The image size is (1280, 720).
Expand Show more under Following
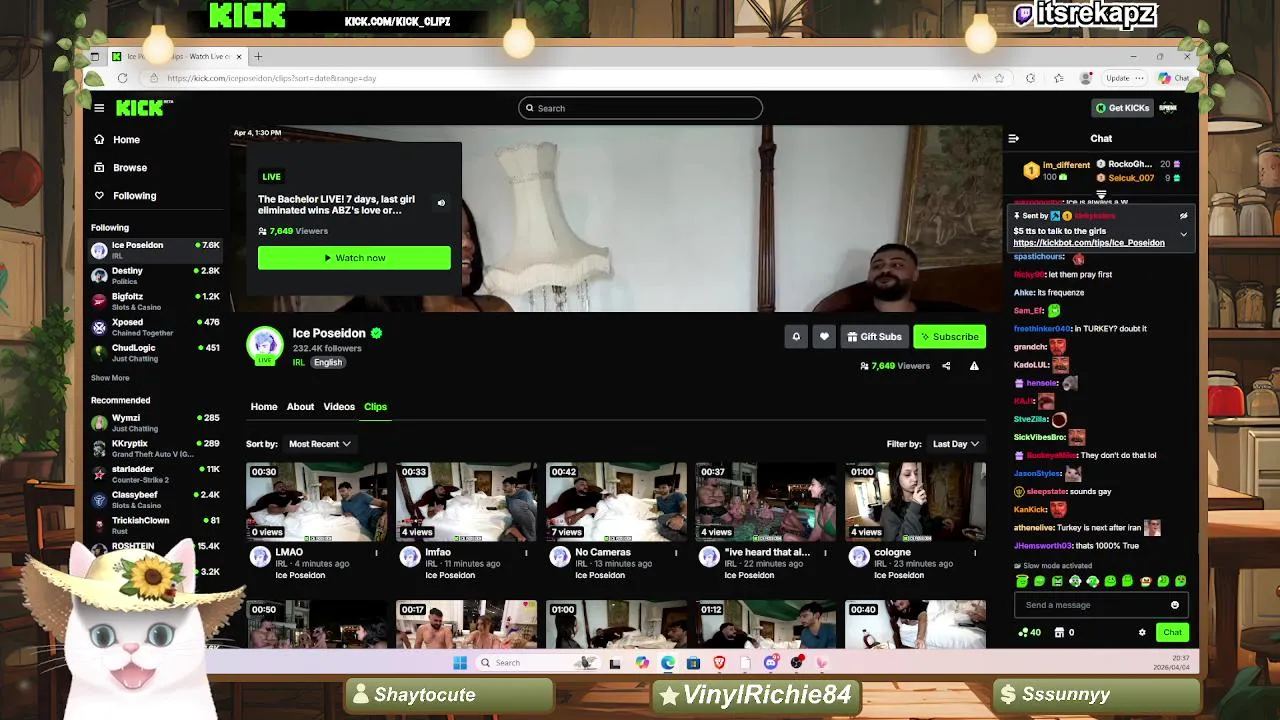pos(110,378)
